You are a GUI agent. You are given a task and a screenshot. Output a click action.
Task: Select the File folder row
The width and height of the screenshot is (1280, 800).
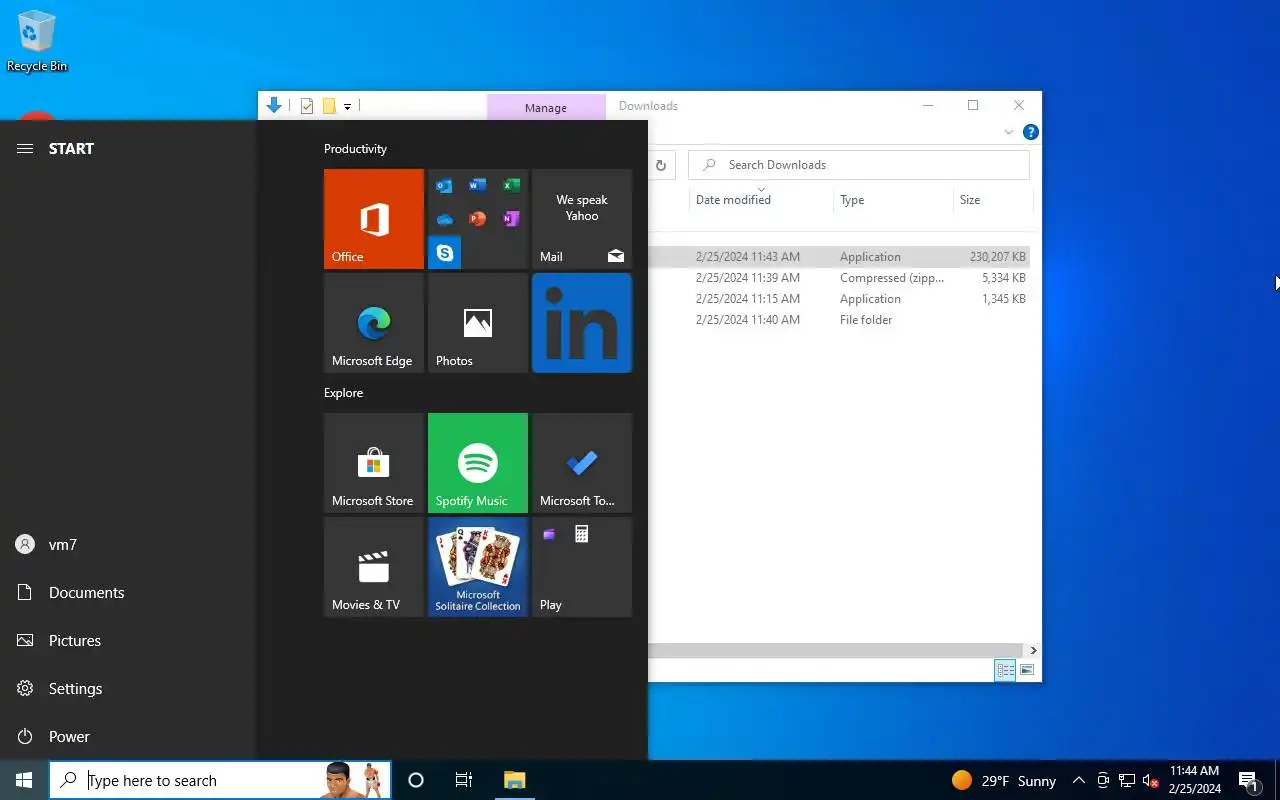click(x=839, y=320)
